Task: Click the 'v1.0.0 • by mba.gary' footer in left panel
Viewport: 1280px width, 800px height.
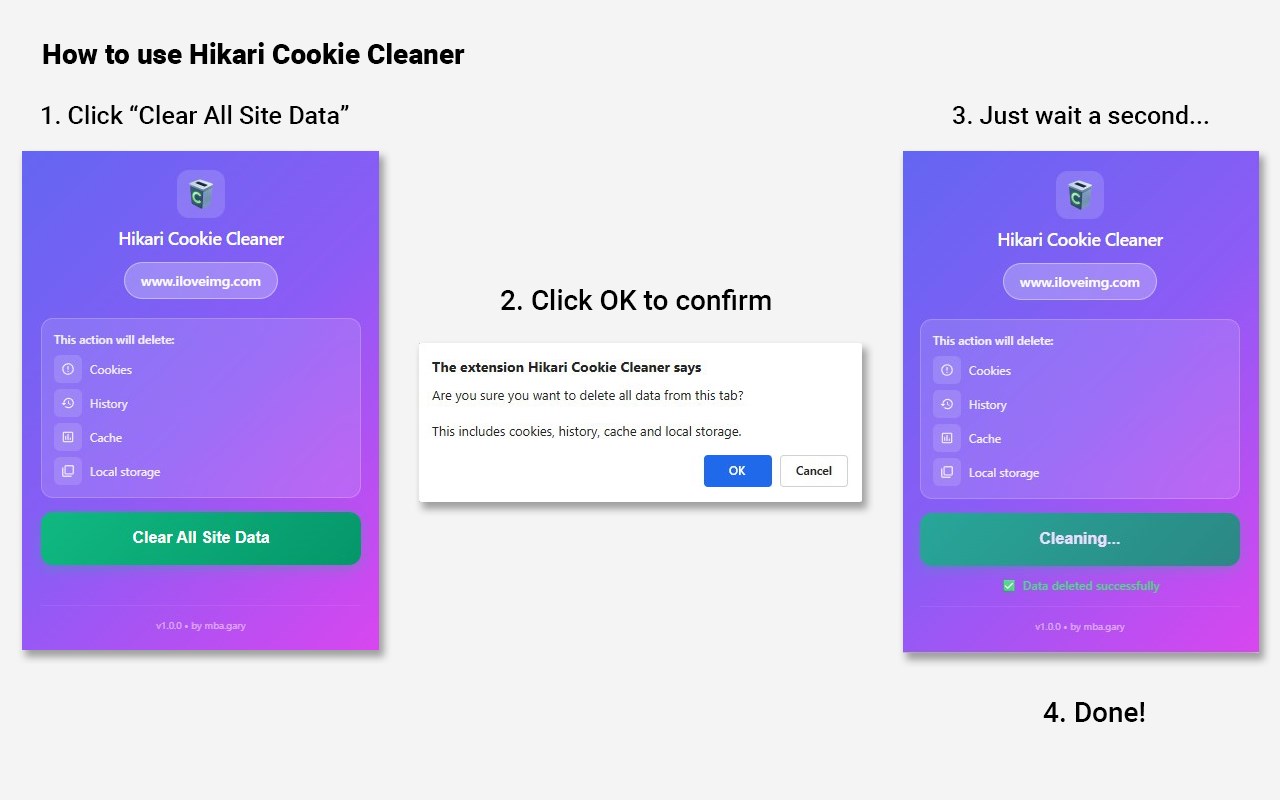Action: (x=201, y=626)
